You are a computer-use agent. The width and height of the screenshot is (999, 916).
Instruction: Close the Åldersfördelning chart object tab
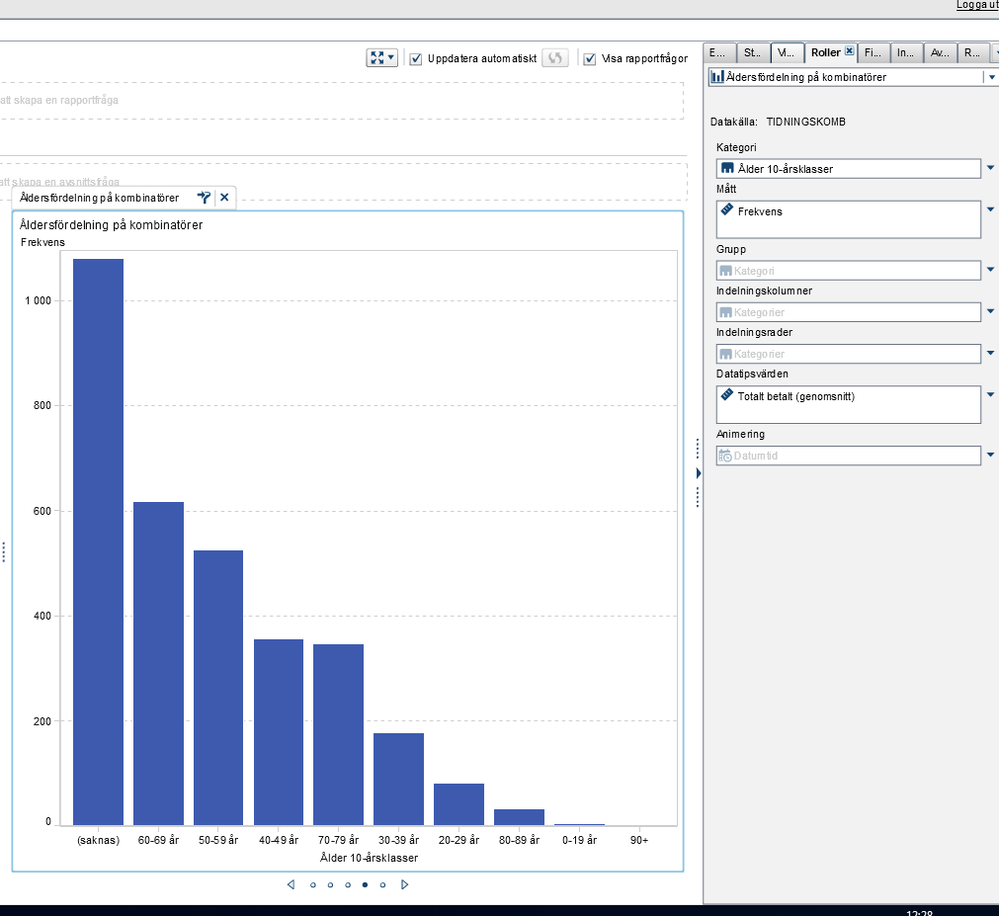[x=224, y=198]
